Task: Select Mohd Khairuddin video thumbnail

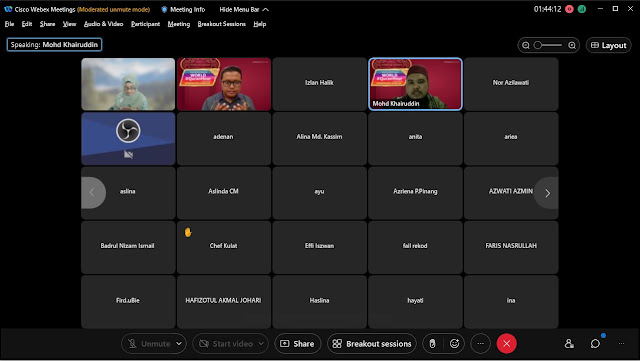Action: (416, 84)
